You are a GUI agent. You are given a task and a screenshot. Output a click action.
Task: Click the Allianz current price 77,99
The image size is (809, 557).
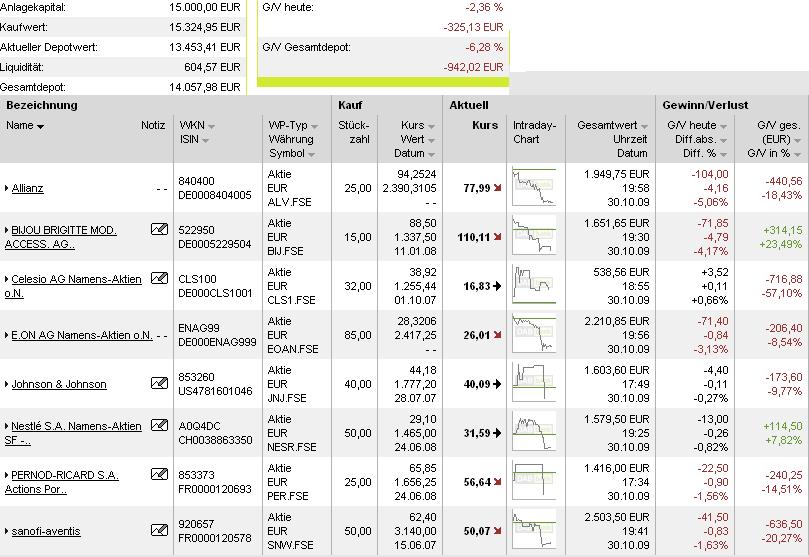[x=477, y=188]
